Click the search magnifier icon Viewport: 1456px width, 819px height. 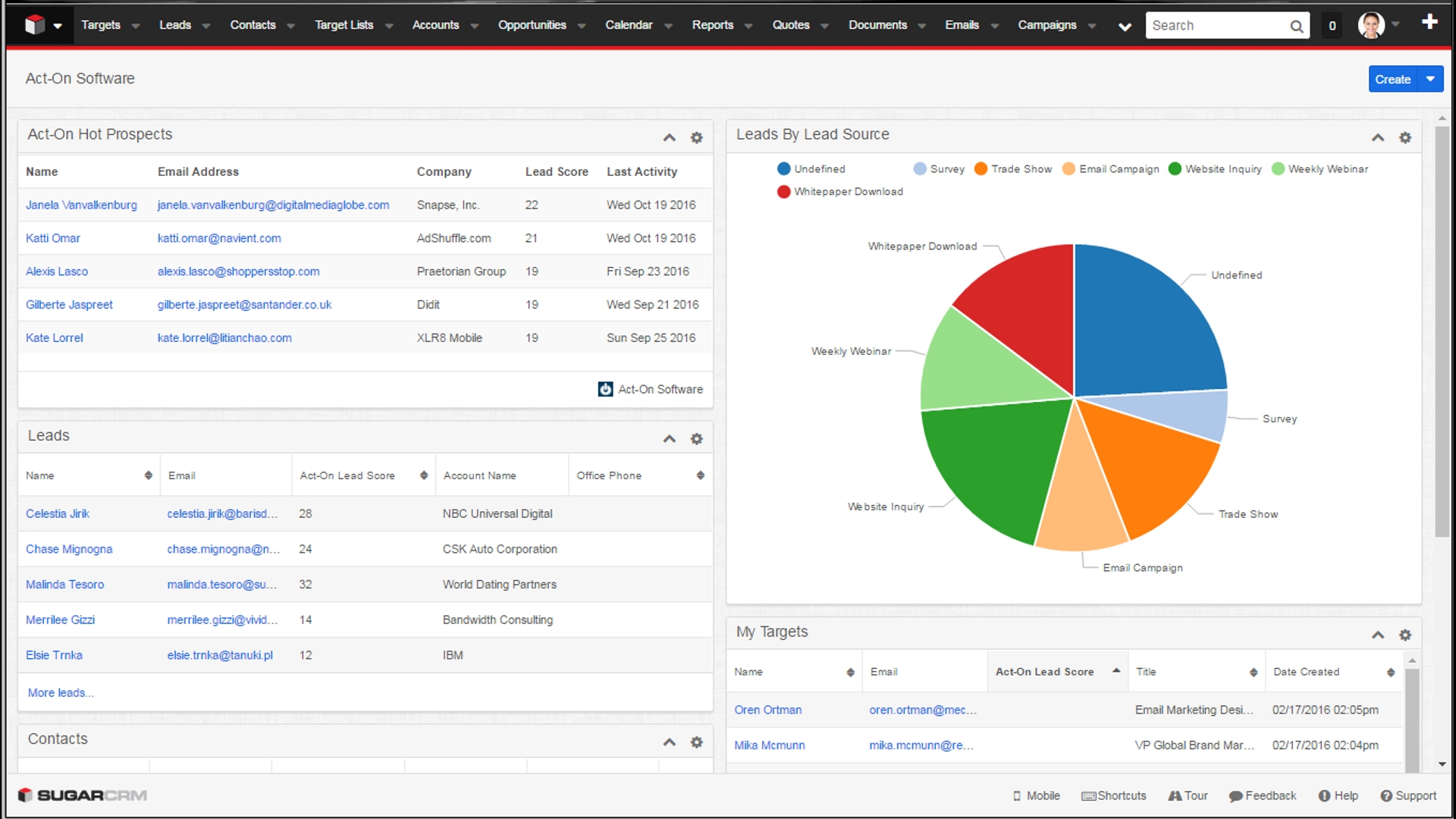click(1297, 27)
